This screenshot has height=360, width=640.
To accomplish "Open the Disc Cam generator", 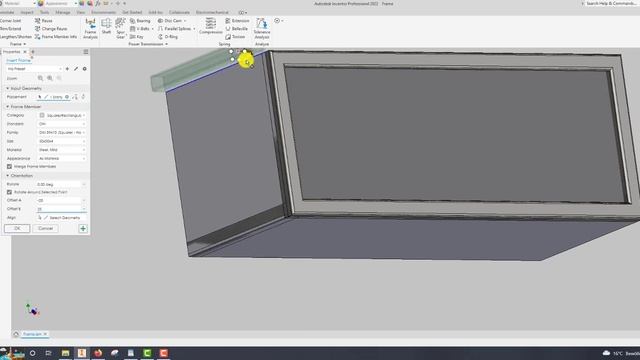I will click(x=170, y=21).
